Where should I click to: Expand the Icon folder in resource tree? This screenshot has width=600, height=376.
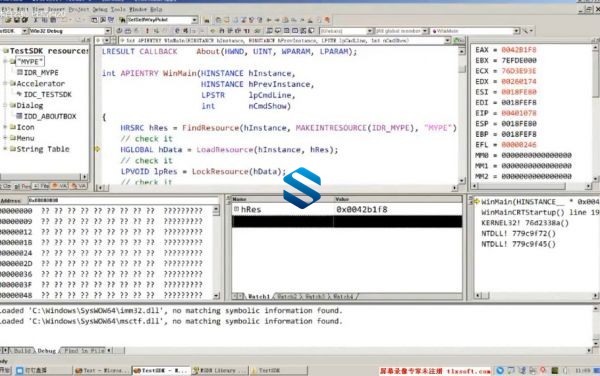(x=5, y=127)
